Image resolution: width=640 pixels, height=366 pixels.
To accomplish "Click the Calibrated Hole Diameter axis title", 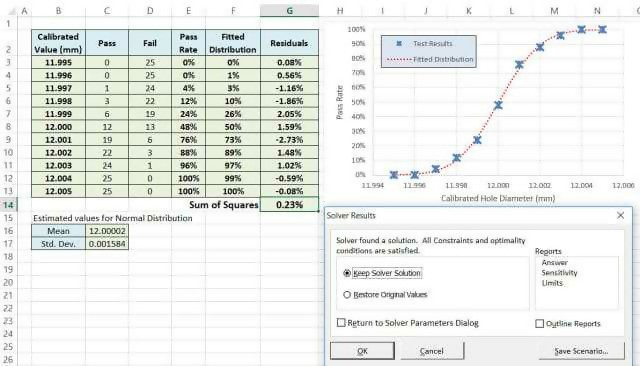I will (x=498, y=198).
